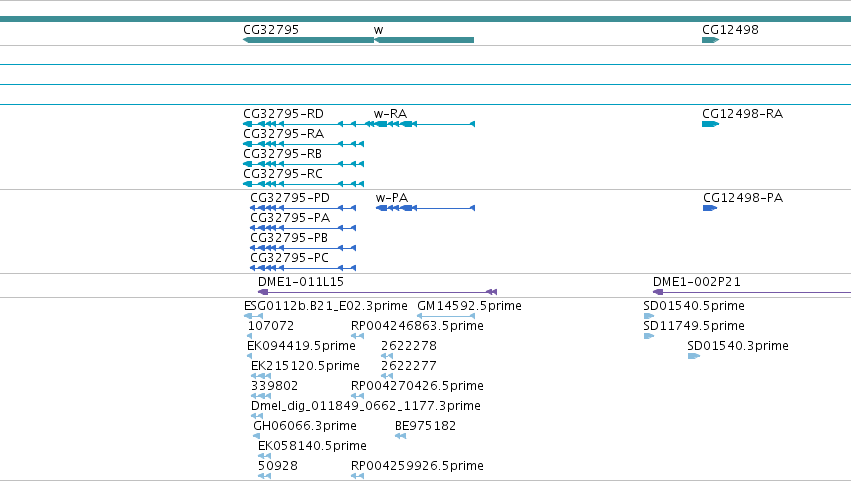Click EK215120.5prime EST label
Screen dimensions: 851x481
305,366
